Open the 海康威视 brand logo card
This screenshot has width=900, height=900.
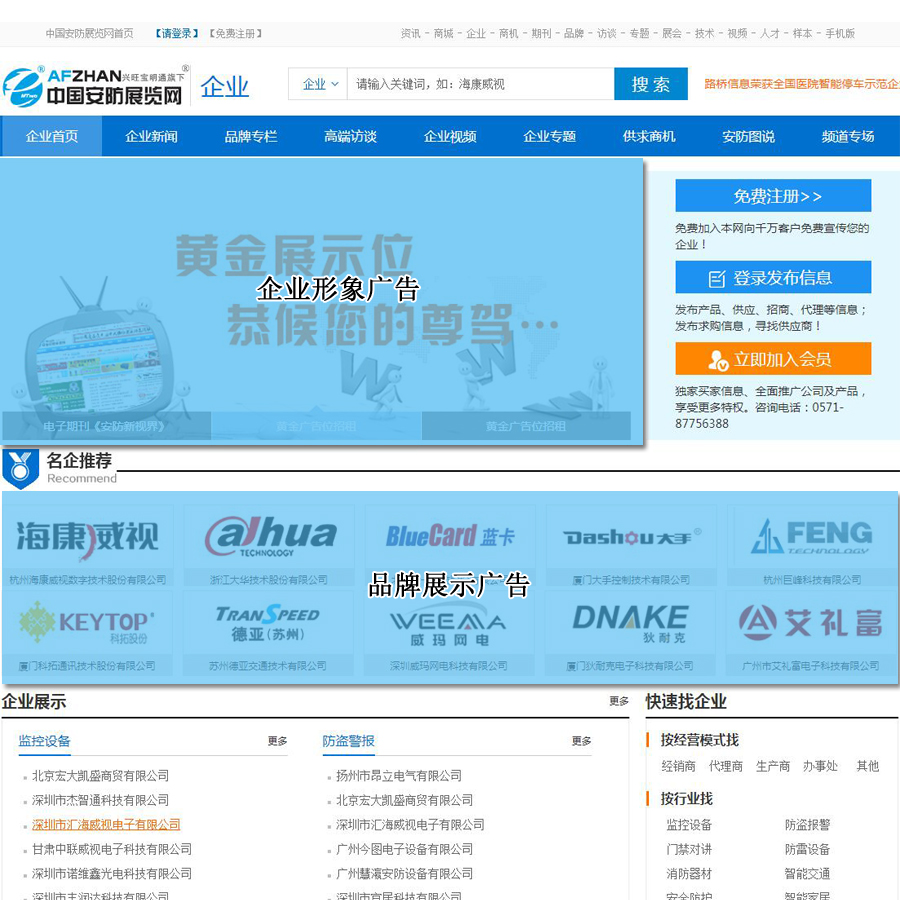[x=88, y=546]
